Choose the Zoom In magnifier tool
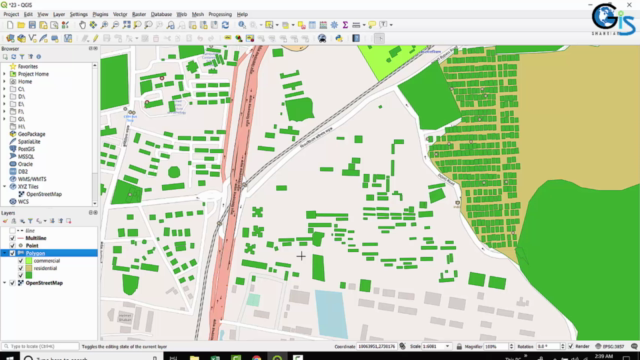The image size is (640, 360). pyautogui.click(x=104, y=25)
